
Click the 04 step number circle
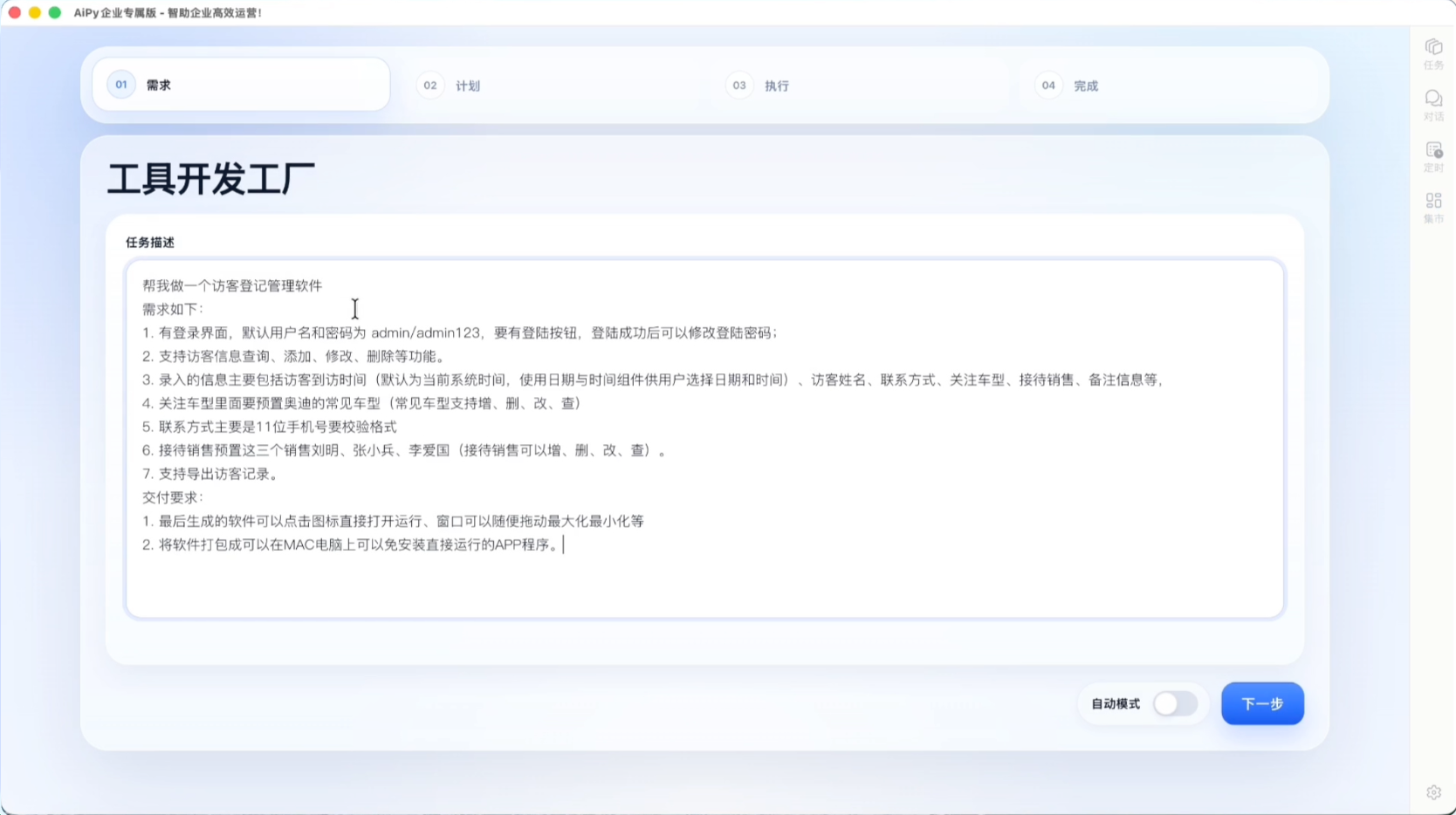pos(1048,86)
